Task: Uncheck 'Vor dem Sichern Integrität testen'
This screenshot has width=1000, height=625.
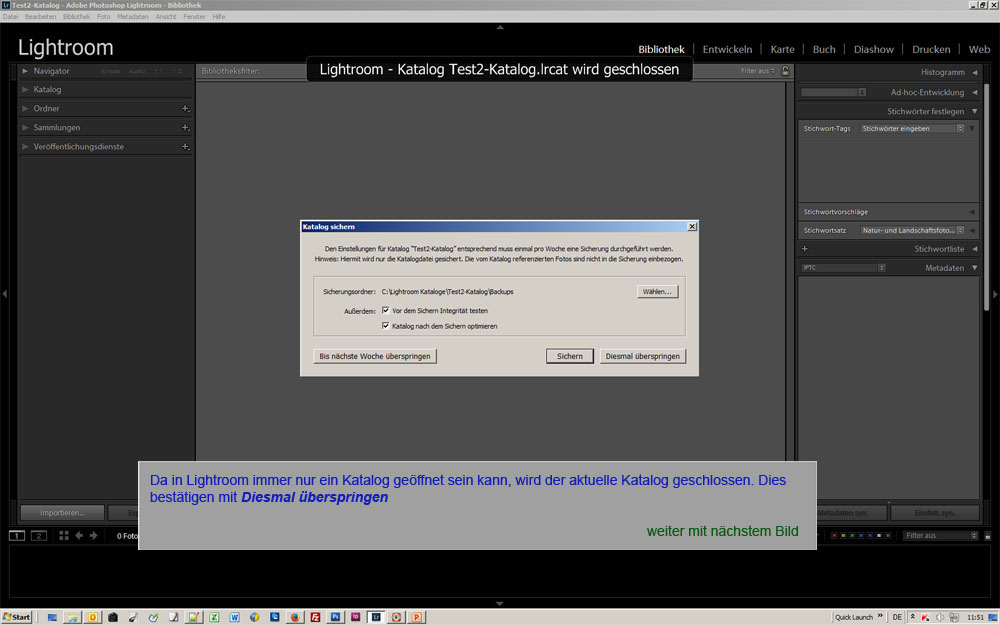Action: pos(386,311)
